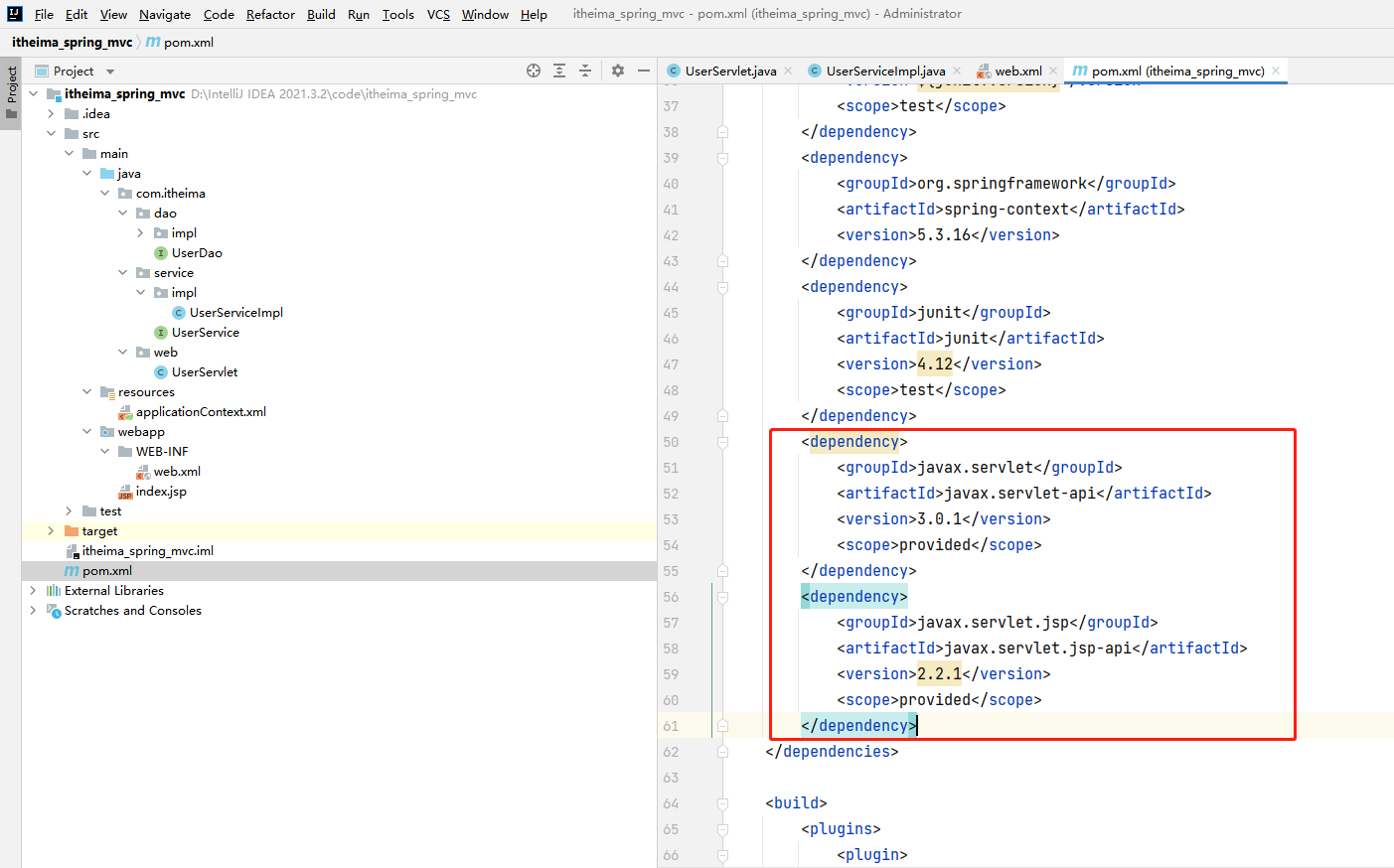Fold dependency block at line 39
Viewport: 1394px width, 868px height.
click(722, 158)
